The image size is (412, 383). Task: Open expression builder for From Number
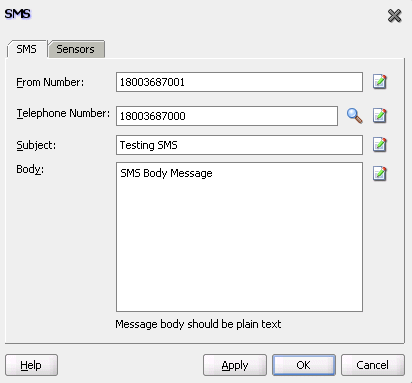[x=380, y=82]
